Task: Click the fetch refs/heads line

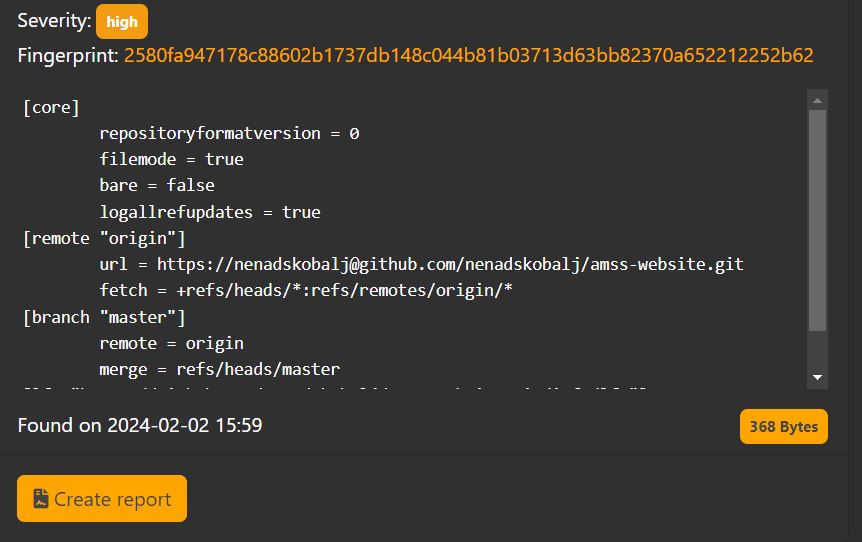Action: (306, 290)
